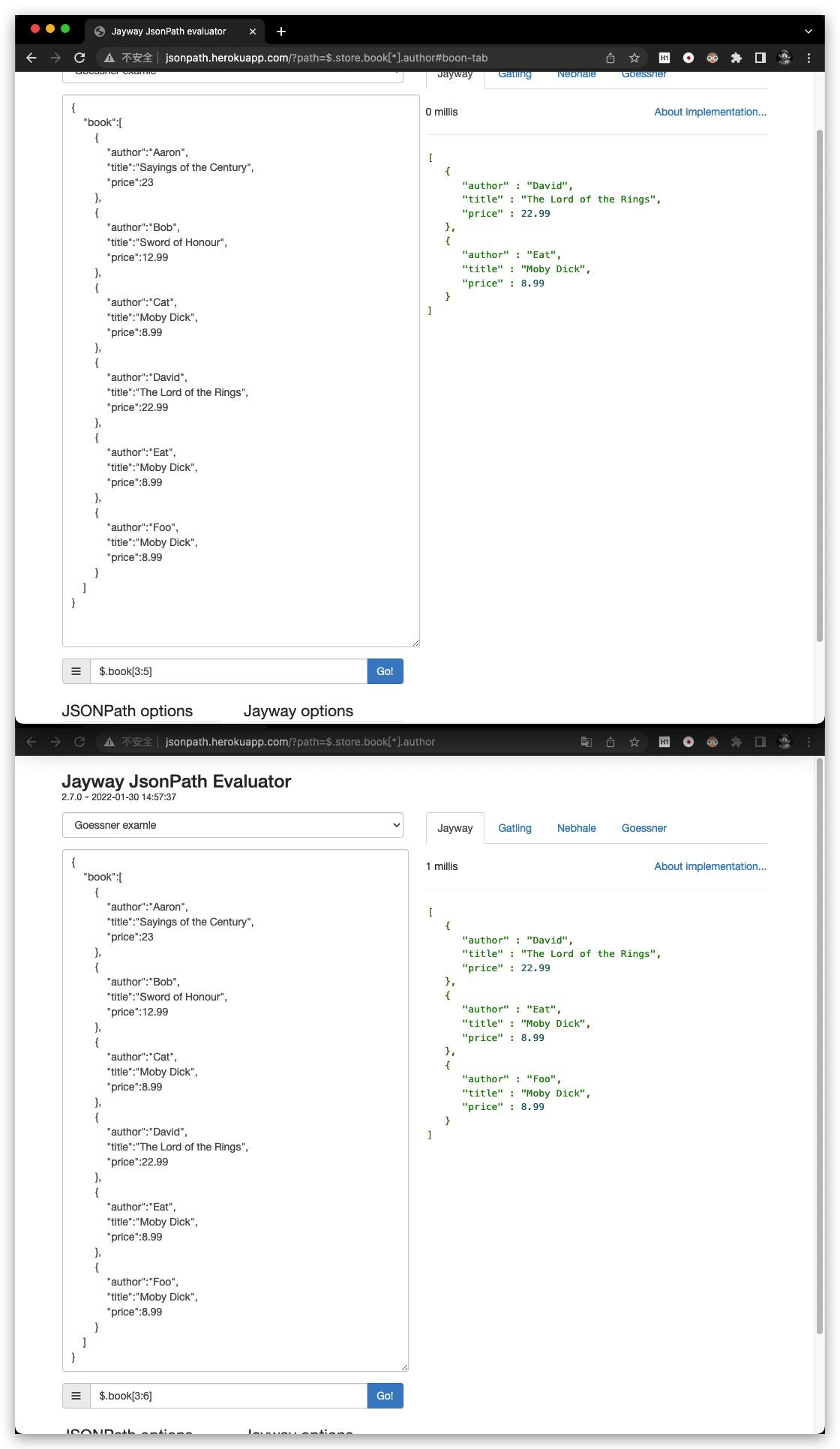Image resolution: width=840 pixels, height=1449 pixels.
Task: Open 'About implementation...' link beside 1 millis
Action: [710, 866]
